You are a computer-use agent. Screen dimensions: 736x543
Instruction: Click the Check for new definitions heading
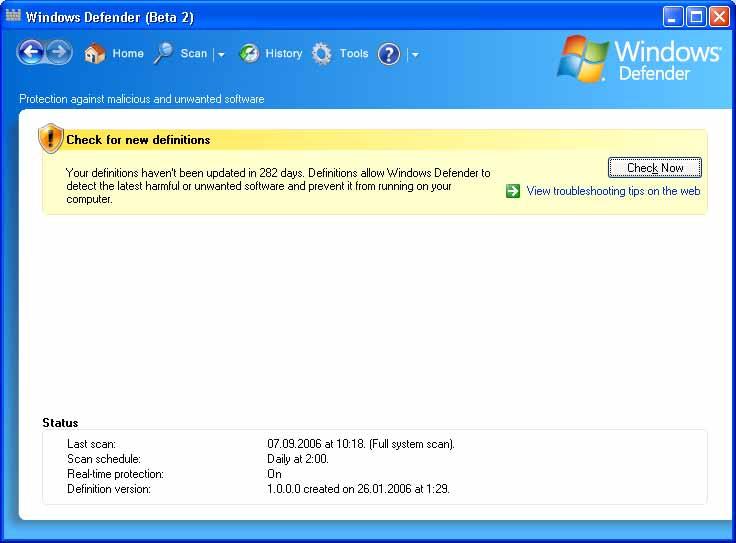click(x=138, y=140)
